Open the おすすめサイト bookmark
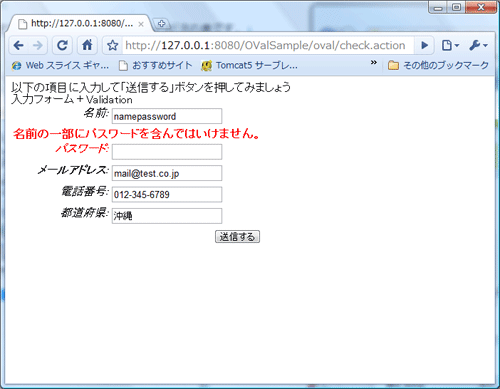This screenshot has width=500, height=389. coord(156,65)
